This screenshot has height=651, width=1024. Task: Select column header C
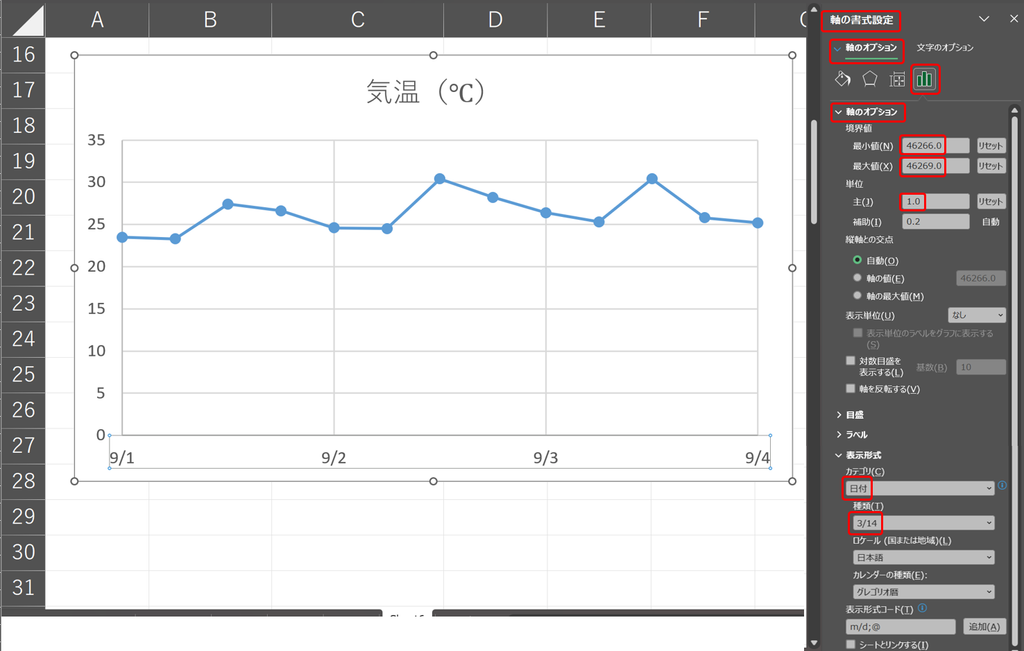click(x=357, y=20)
